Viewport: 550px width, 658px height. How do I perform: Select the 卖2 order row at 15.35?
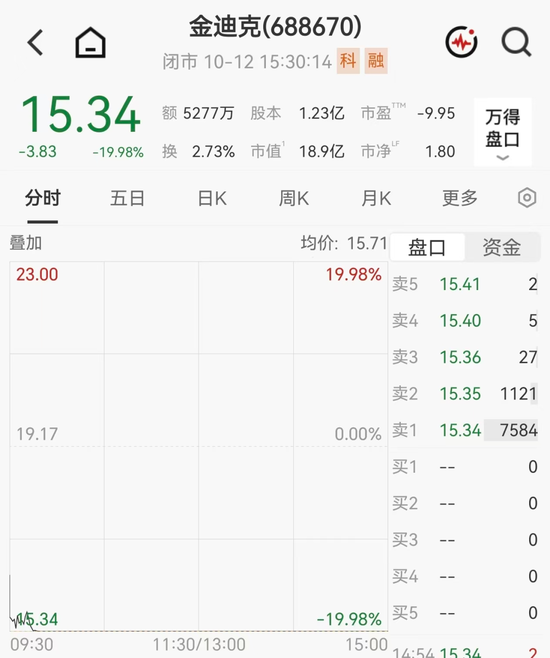465,394
